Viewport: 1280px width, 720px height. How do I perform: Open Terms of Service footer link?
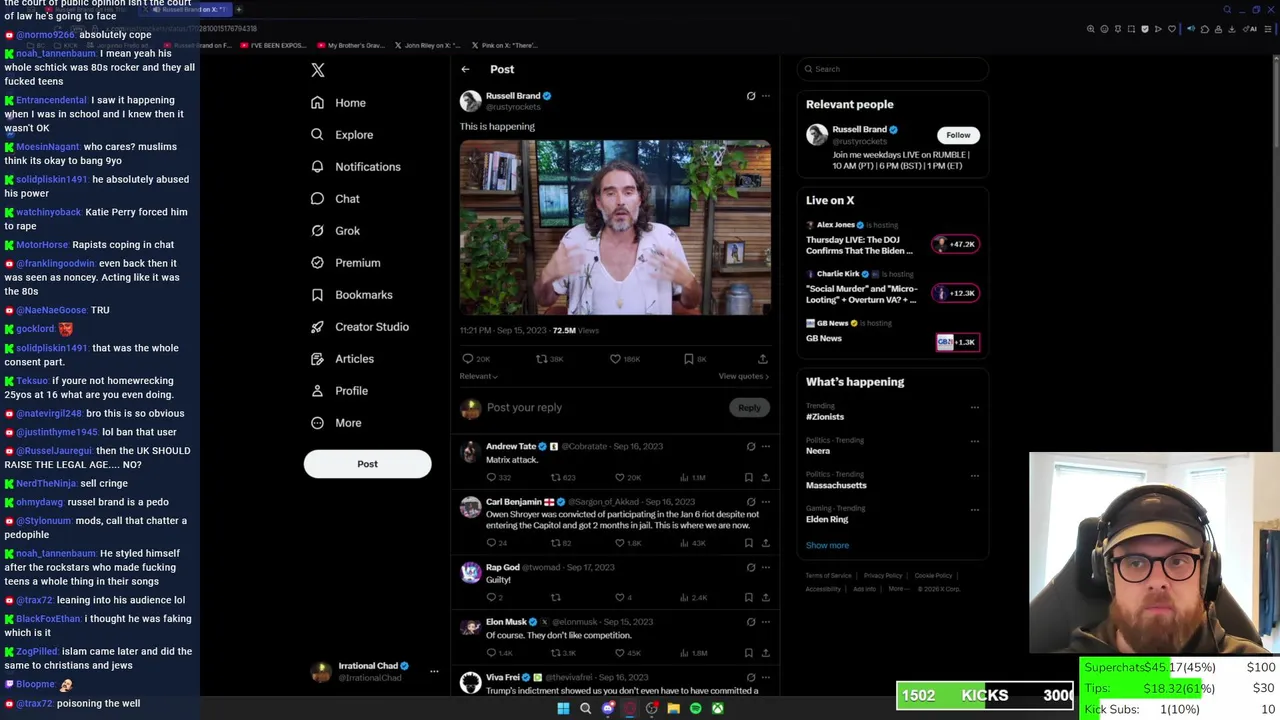click(x=828, y=576)
